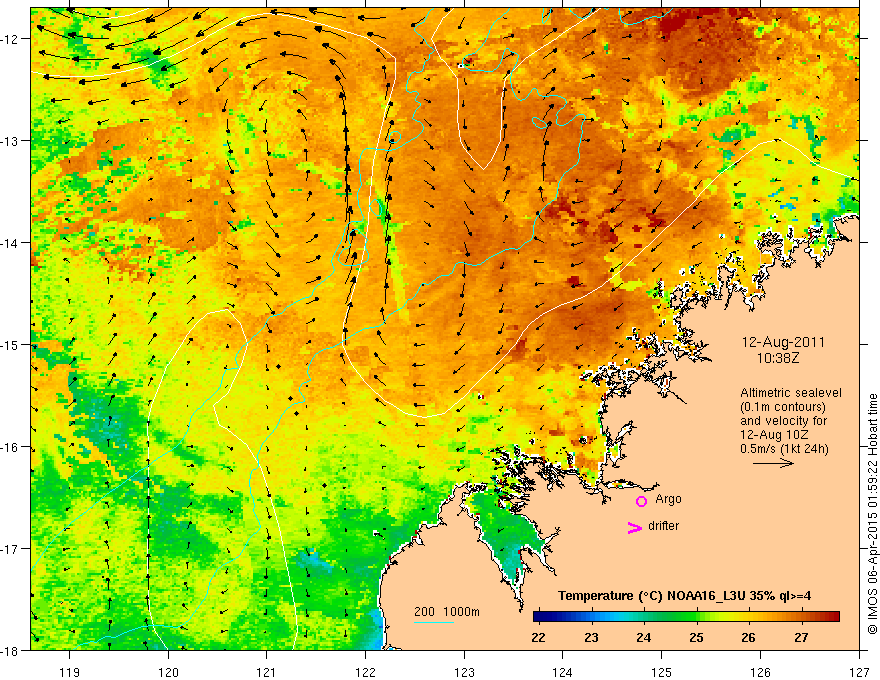This screenshot has width=880, height=680.
Task: Click the magenta drifter arrowhead legend marker
Action: click(x=634, y=527)
